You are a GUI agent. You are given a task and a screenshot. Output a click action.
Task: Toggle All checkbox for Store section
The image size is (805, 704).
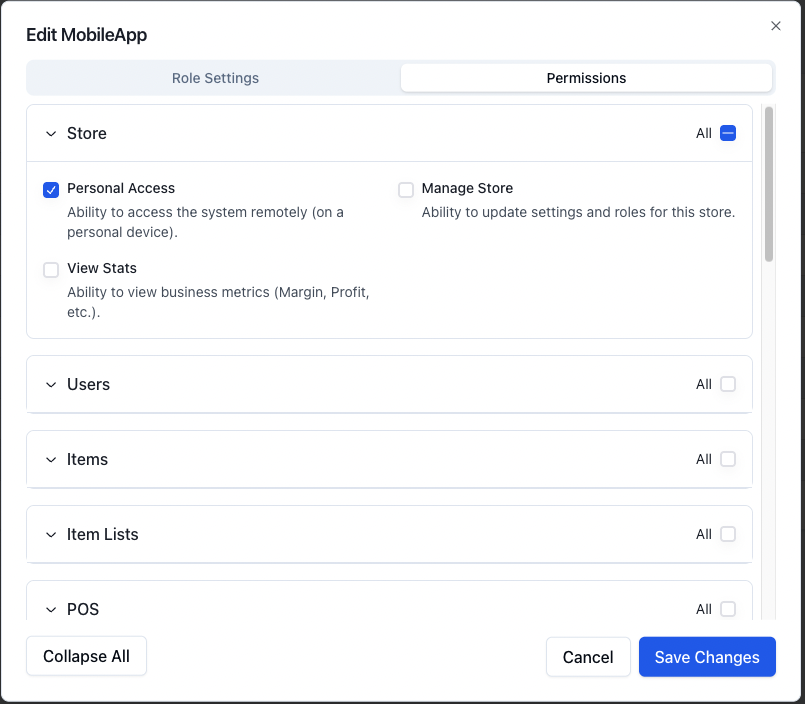pos(728,134)
